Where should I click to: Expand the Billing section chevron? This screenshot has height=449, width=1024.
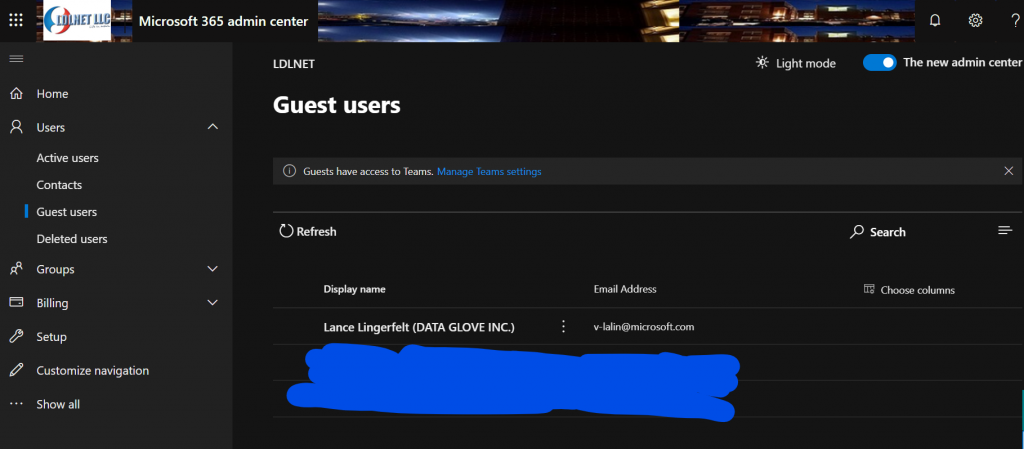[x=212, y=303]
